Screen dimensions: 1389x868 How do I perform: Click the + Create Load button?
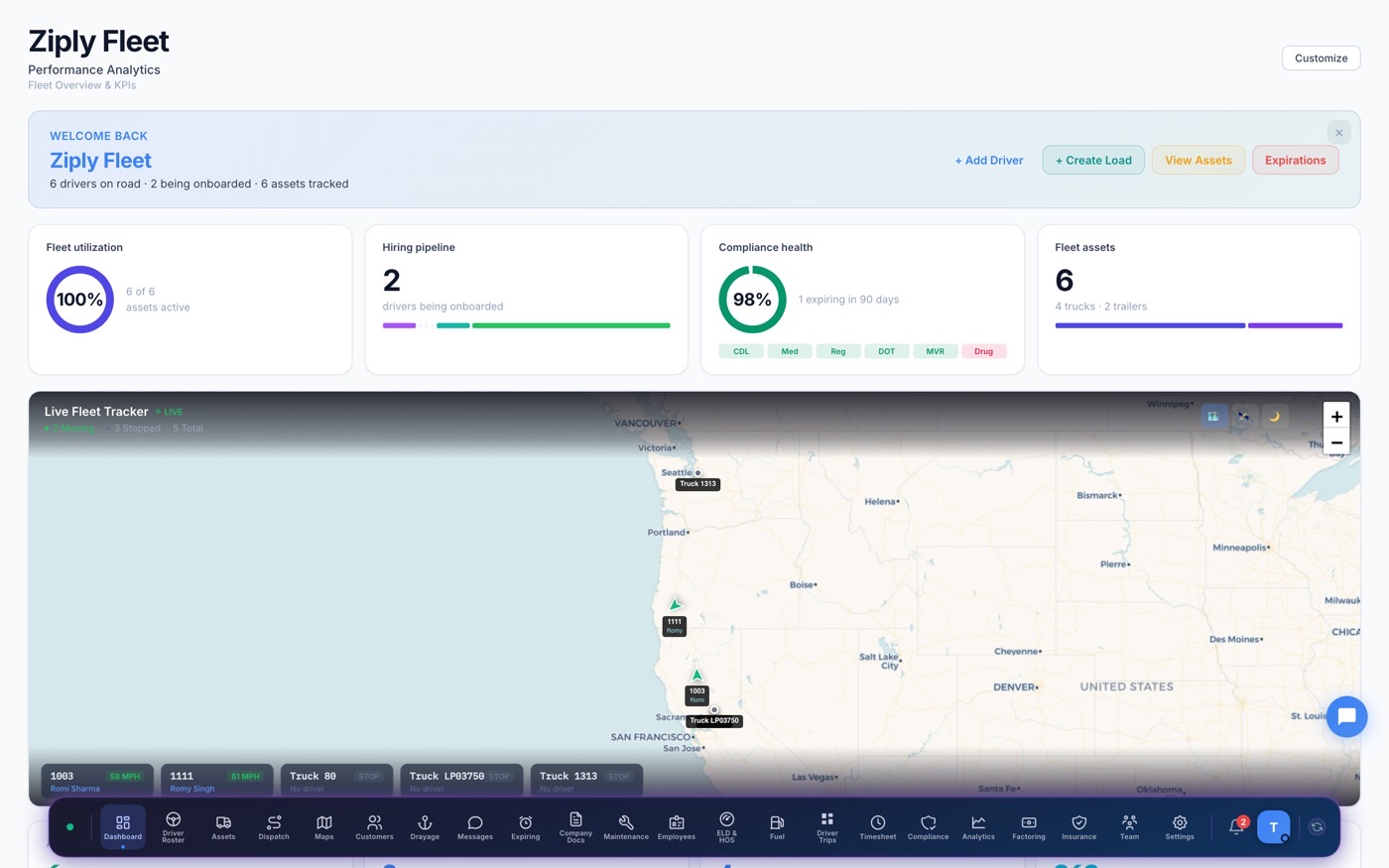point(1093,160)
